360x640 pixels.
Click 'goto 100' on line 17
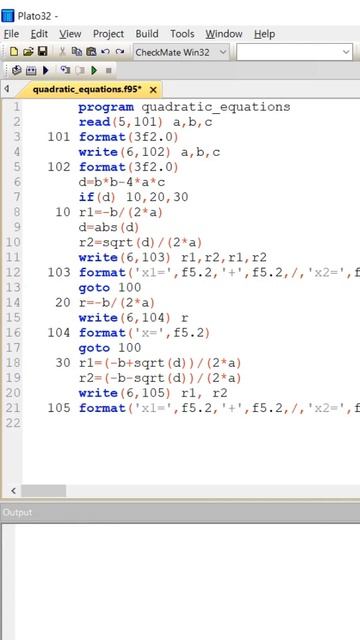109,348
